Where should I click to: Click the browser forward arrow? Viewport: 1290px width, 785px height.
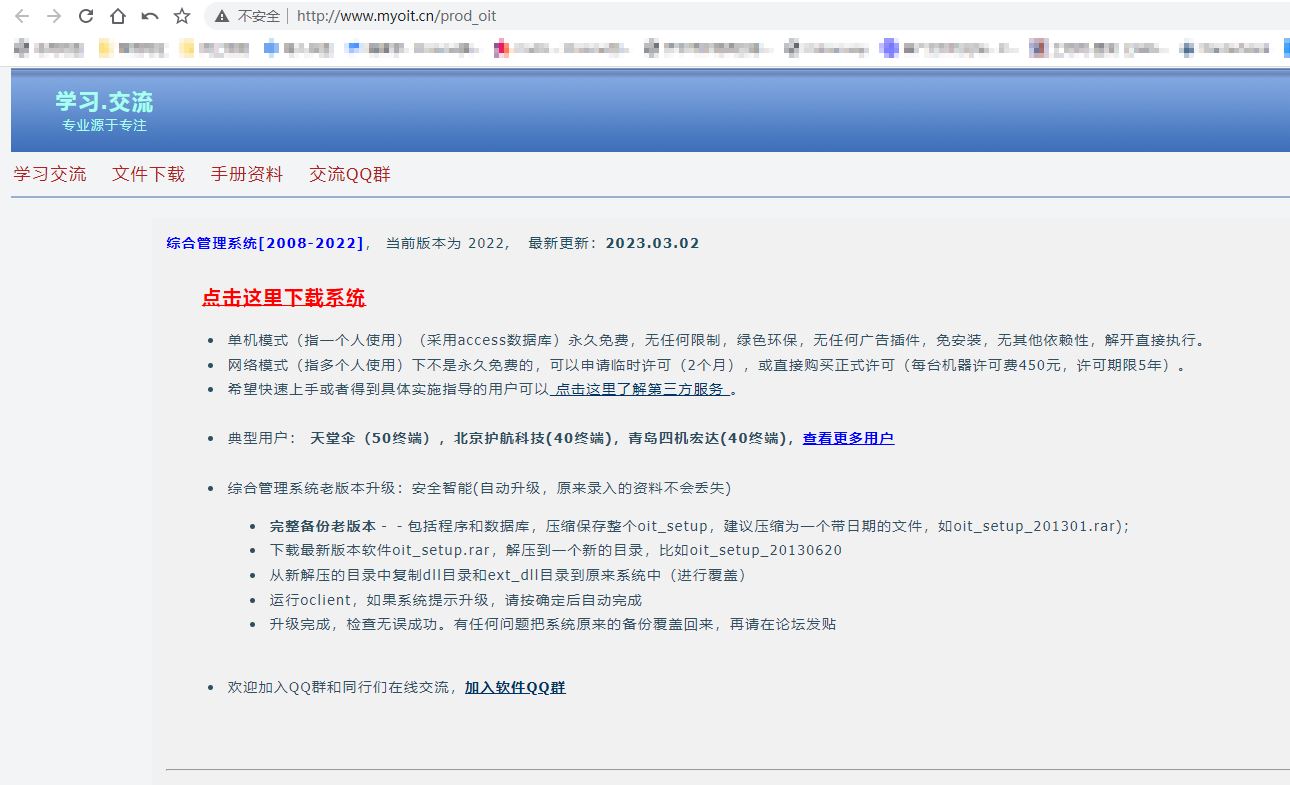click(54, 16)
